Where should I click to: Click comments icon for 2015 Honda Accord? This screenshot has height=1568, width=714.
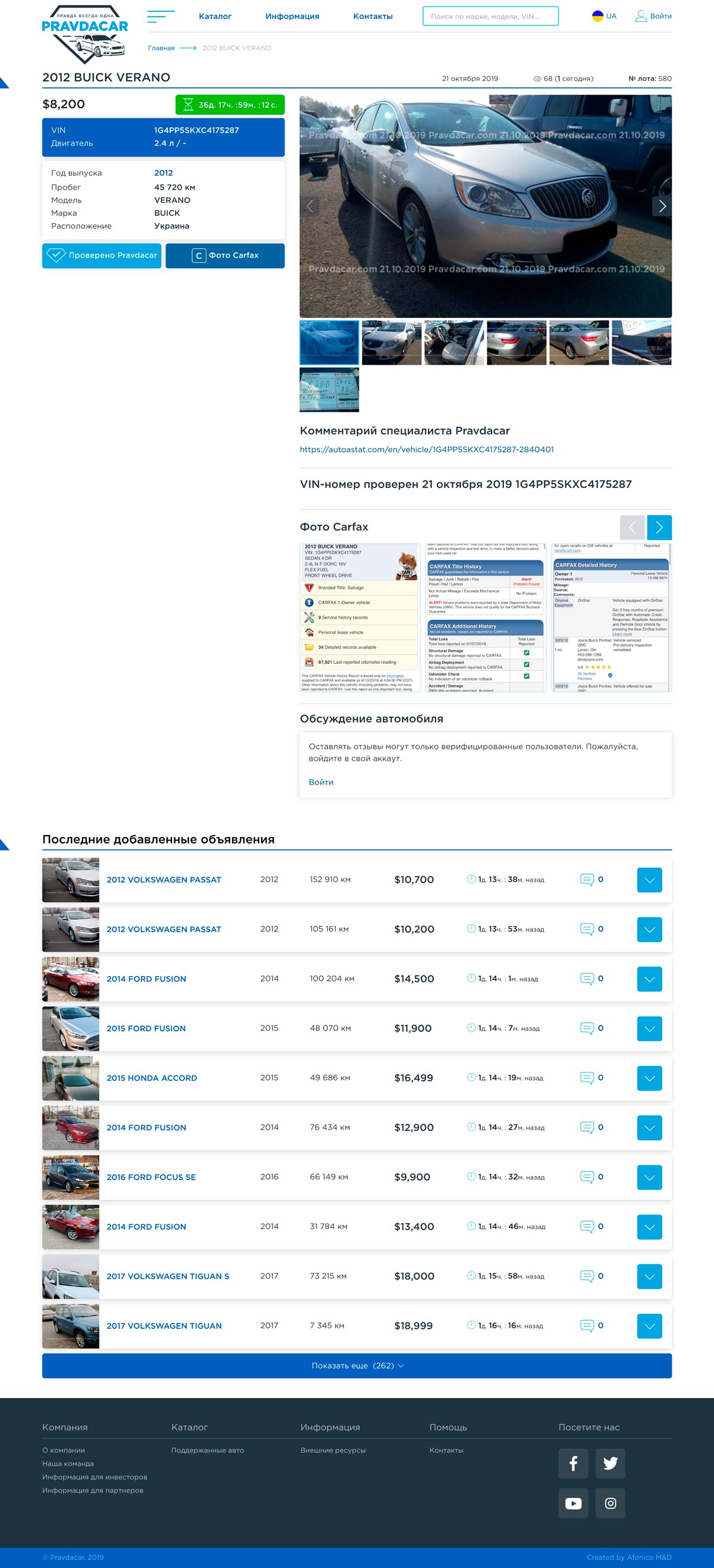[587, 1078]
